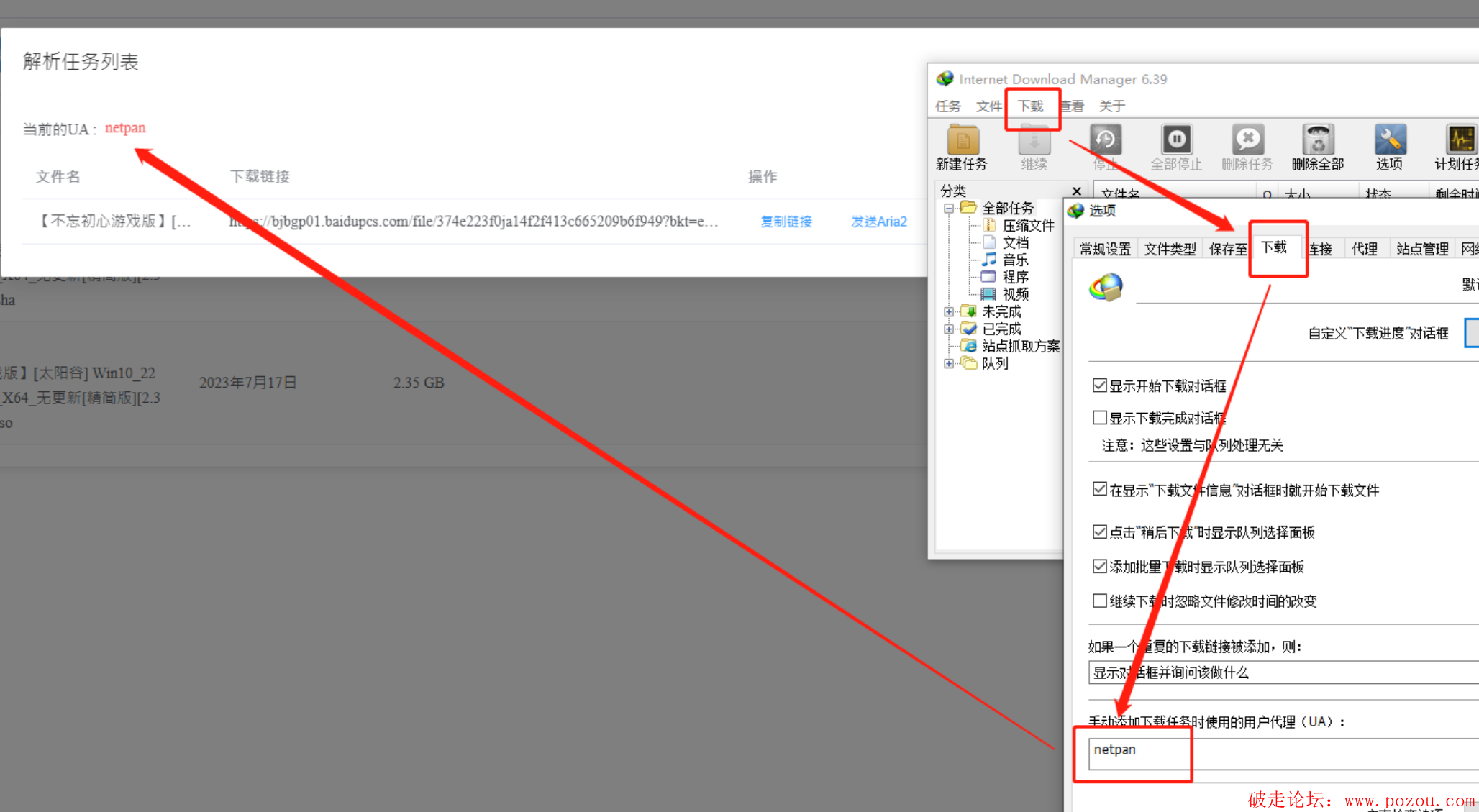Click the baidupcs download link text
Screen dimensions: 1479x812
[x=473, y=222]
